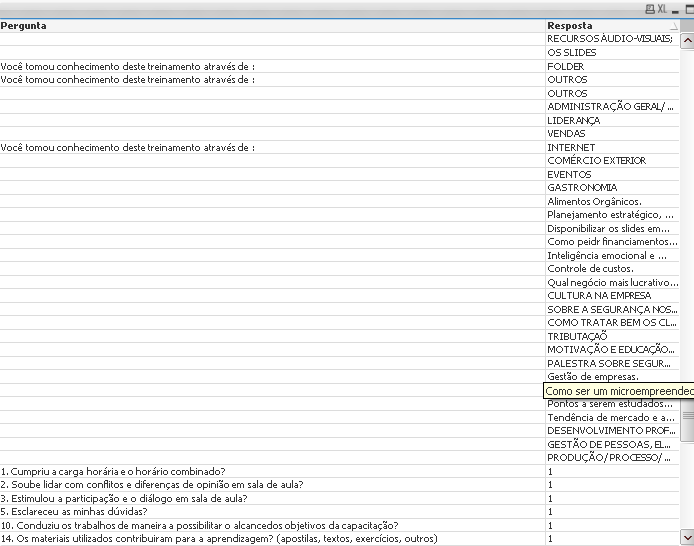Select the 'Gestão de empresas.' cell
Image resolution: width=694 pixels, height=546 pixels.
612,377
